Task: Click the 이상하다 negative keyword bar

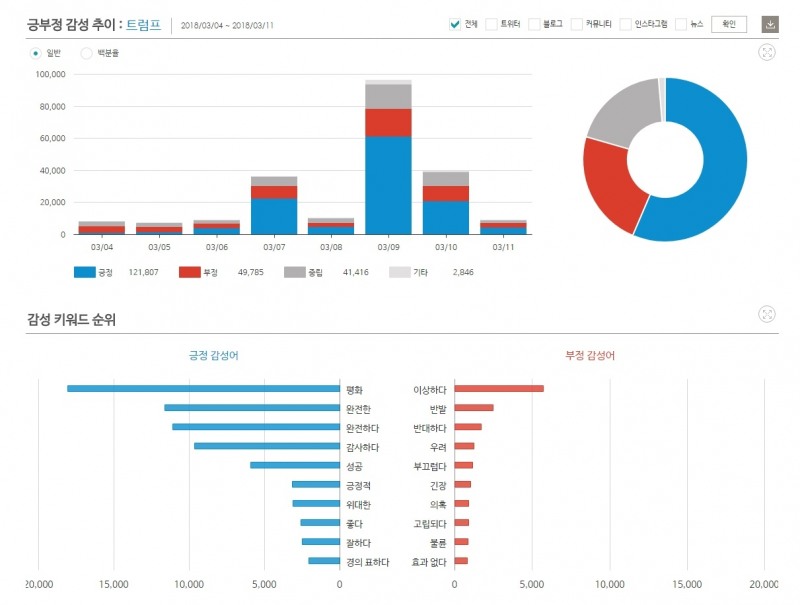Action: pos(499,389)
